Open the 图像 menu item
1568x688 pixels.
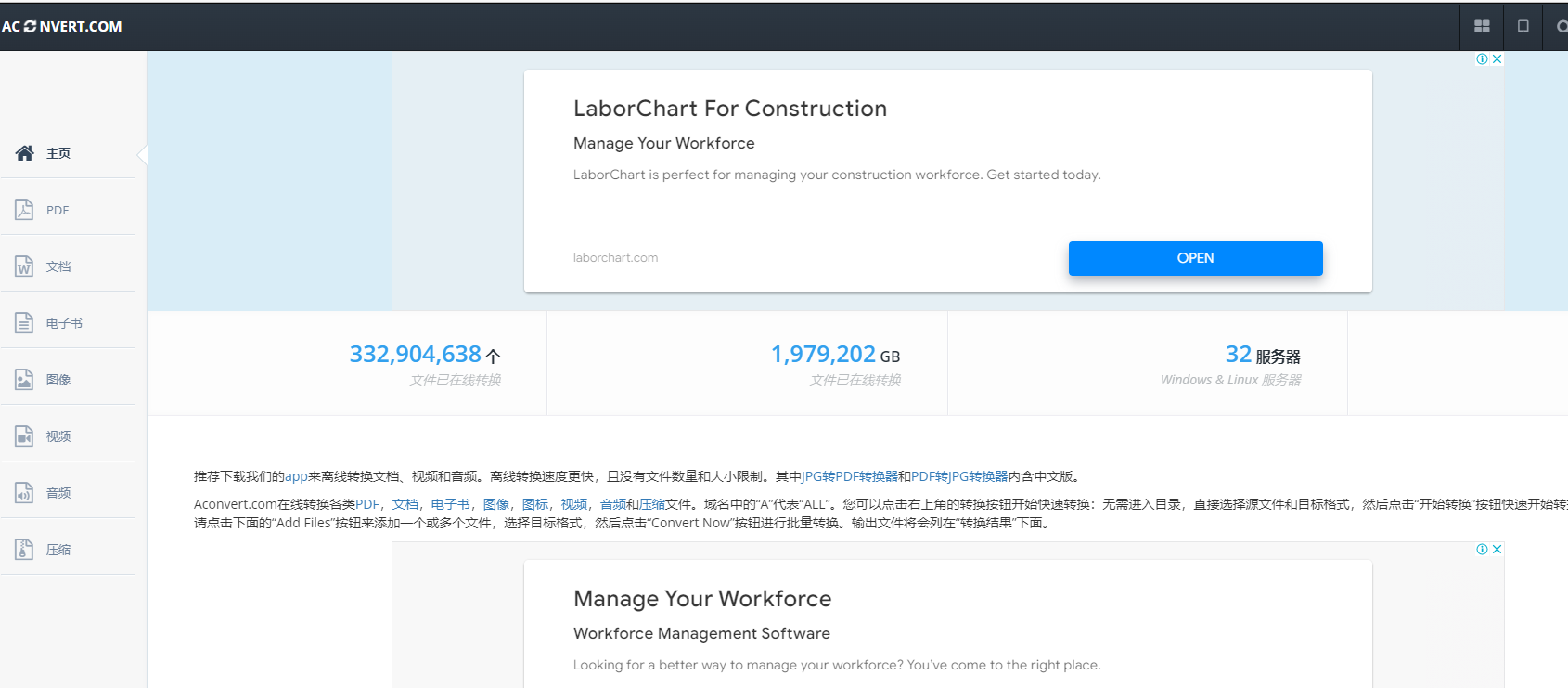coord(58,380)
